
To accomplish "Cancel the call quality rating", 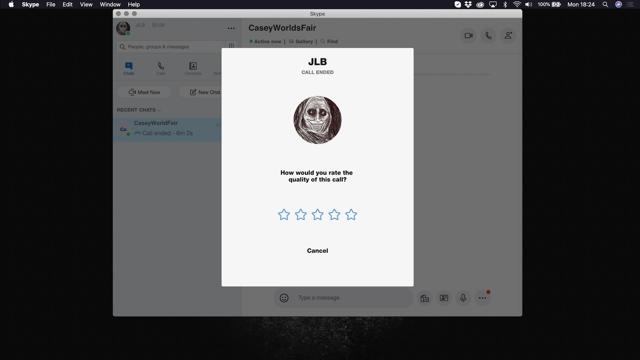I will click(318, 251).
